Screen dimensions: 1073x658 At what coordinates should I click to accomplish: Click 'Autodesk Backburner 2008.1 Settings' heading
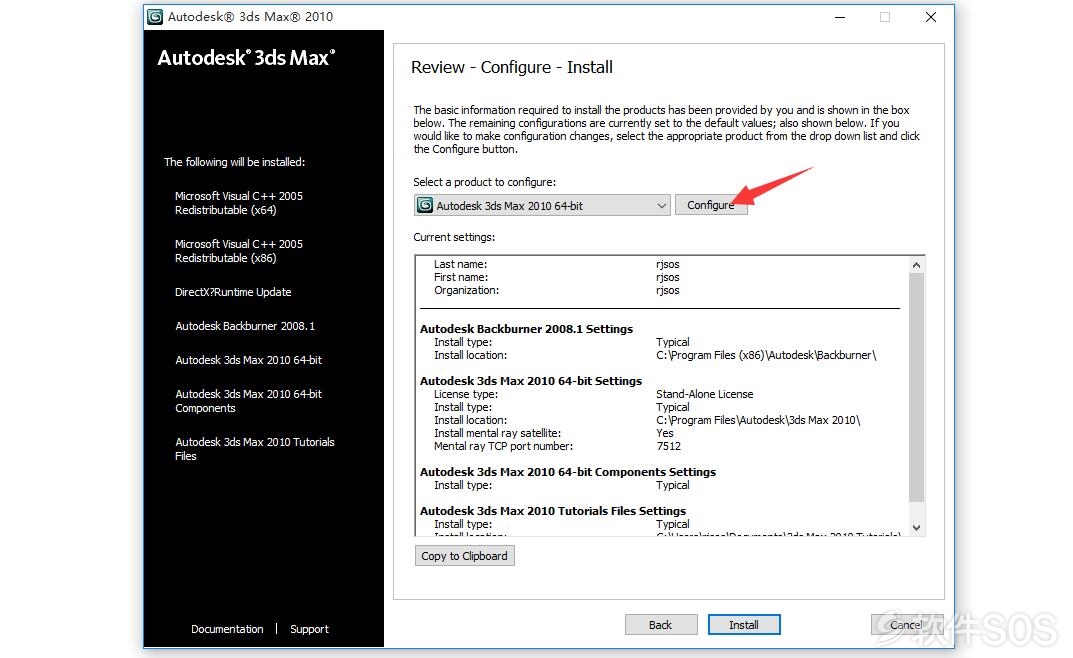coord(526,328)
